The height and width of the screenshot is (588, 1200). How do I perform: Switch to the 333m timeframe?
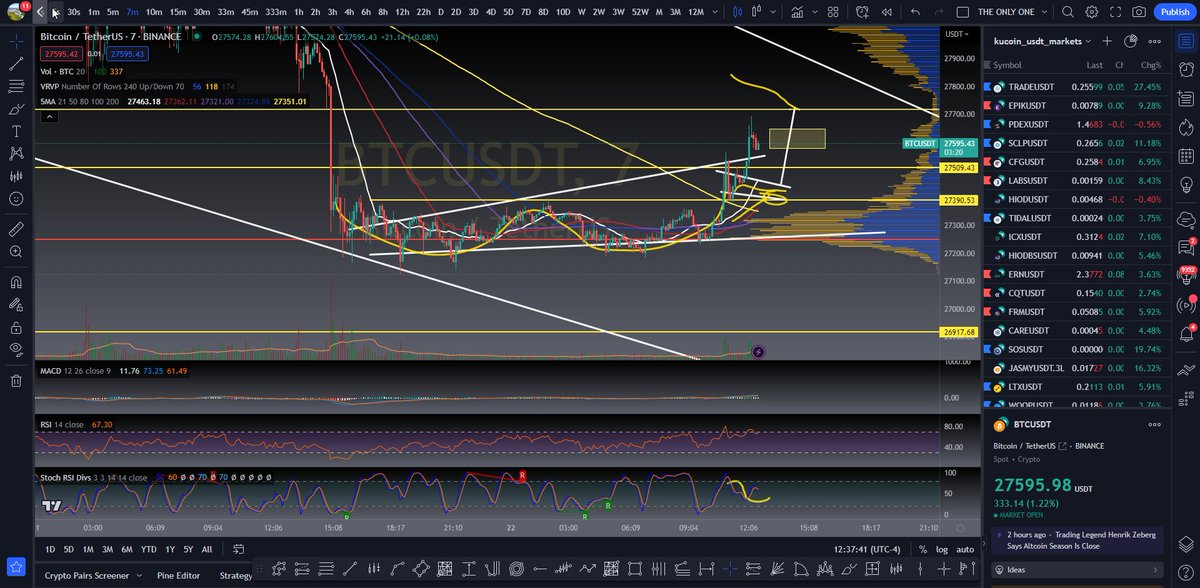pos(277,12)
